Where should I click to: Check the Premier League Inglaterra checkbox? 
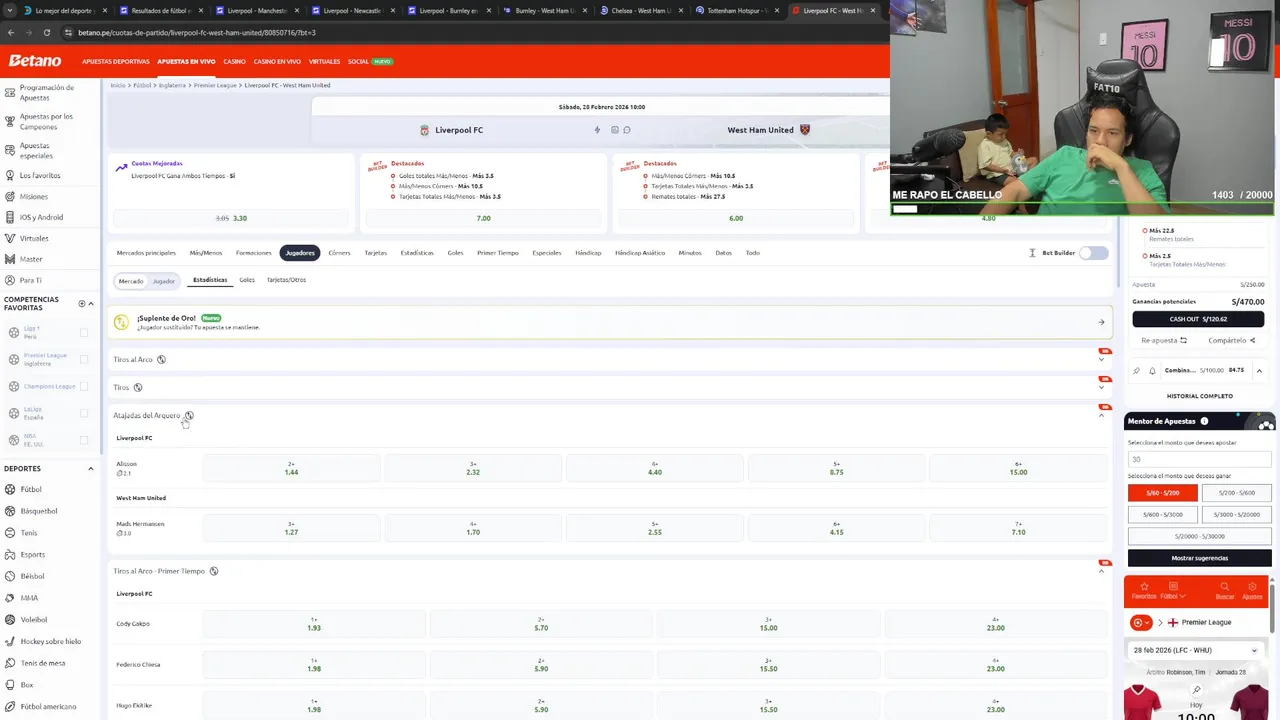point(84,359)
